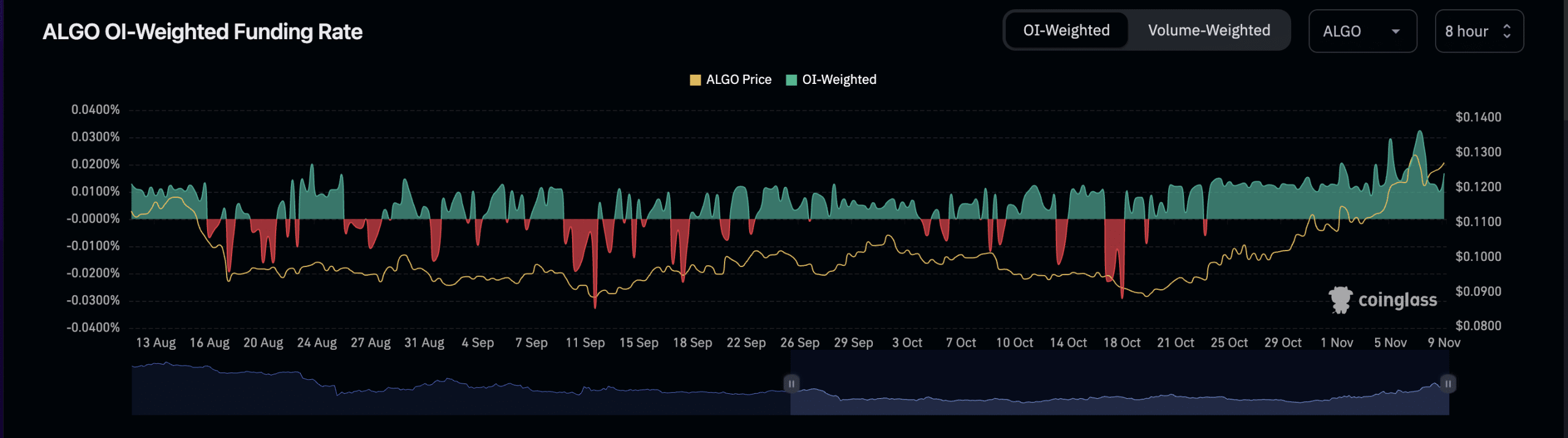Toggle OI-Weighted legend series

pos(831,80)
